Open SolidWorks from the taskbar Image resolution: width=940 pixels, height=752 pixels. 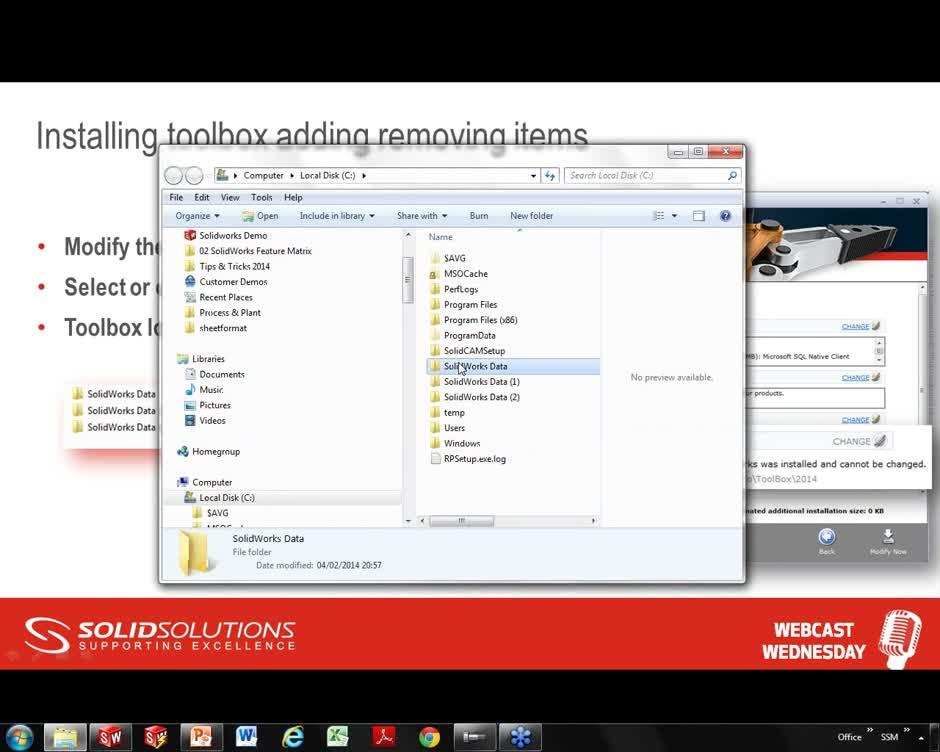(x=110, y=737)
